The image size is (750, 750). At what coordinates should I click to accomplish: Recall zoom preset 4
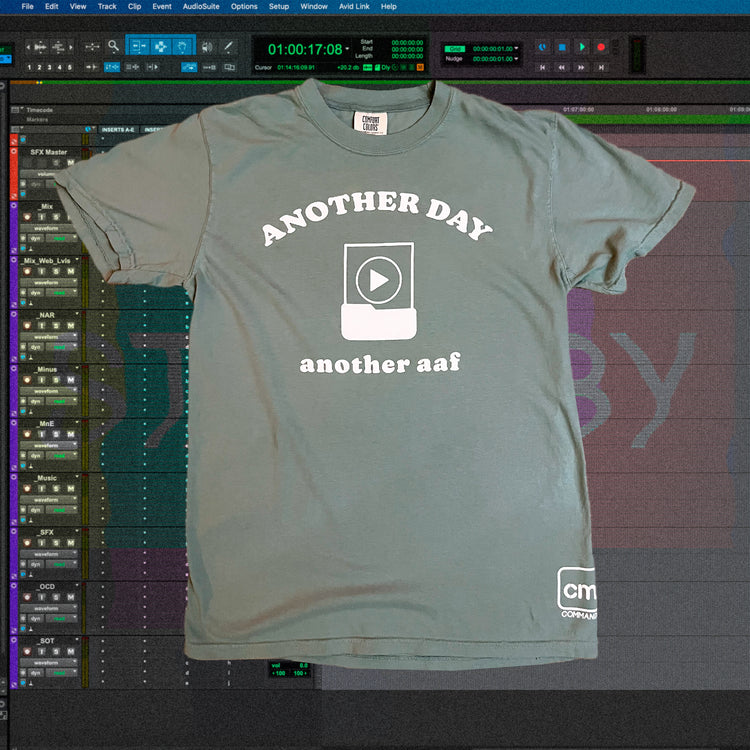[59, 67]
